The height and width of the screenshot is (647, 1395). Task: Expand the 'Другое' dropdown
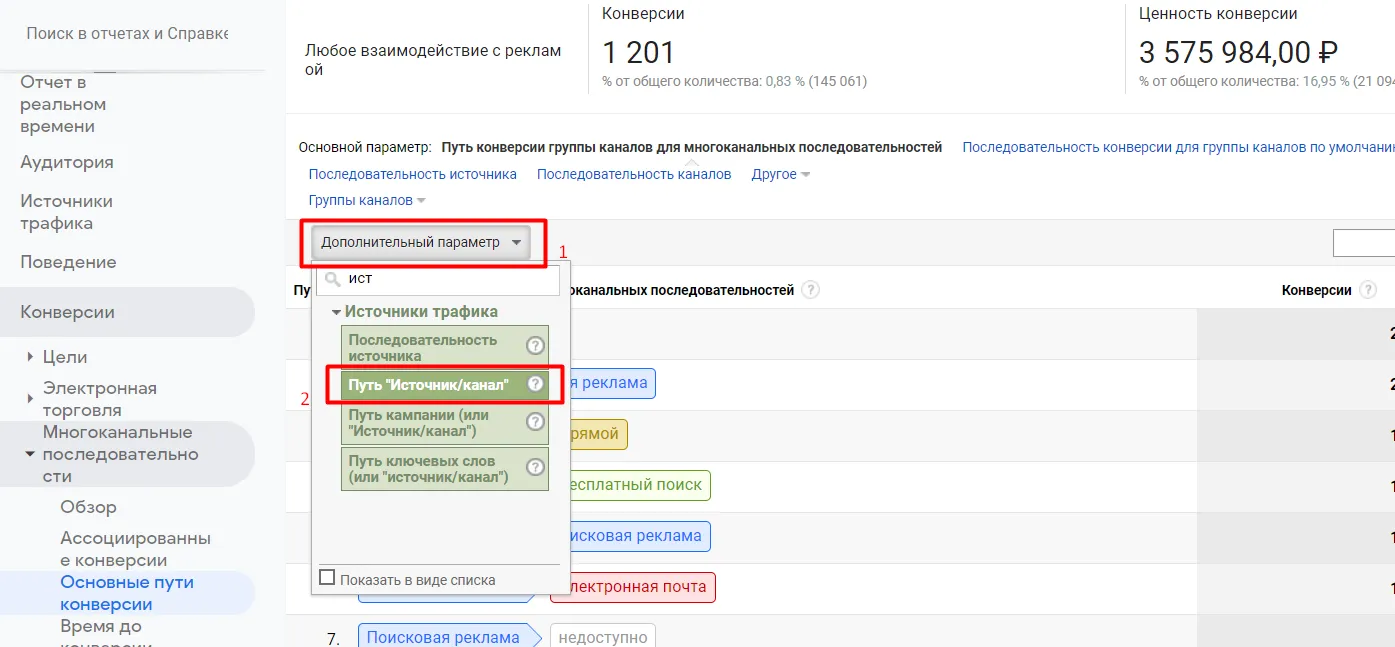(x=781, y=174)
